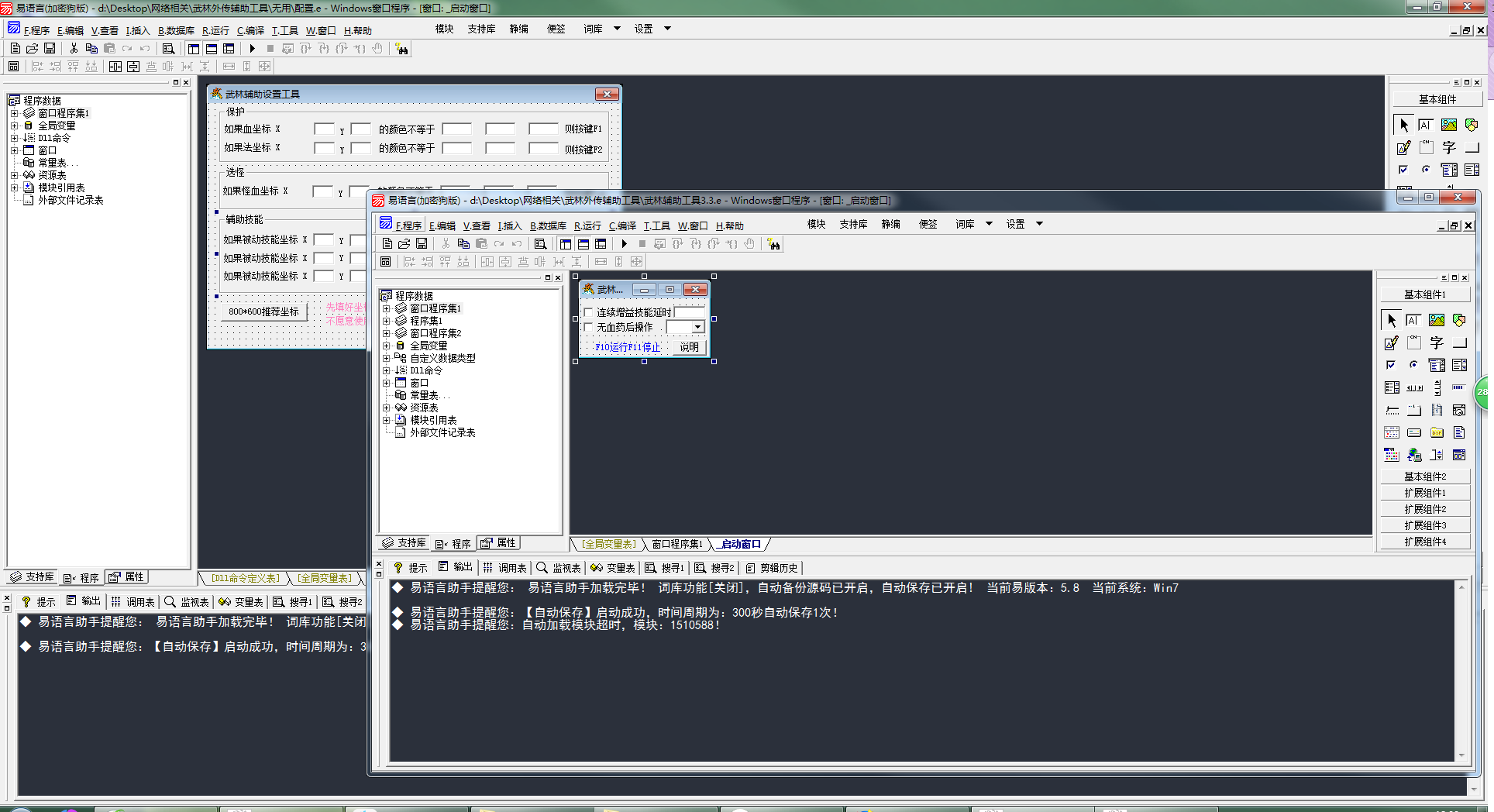Image resolution: width=1494 pixels, height=812 pixels.
Task: Click the 说明 button on the form
Action: pyautogui.click(x=689, y=347)
